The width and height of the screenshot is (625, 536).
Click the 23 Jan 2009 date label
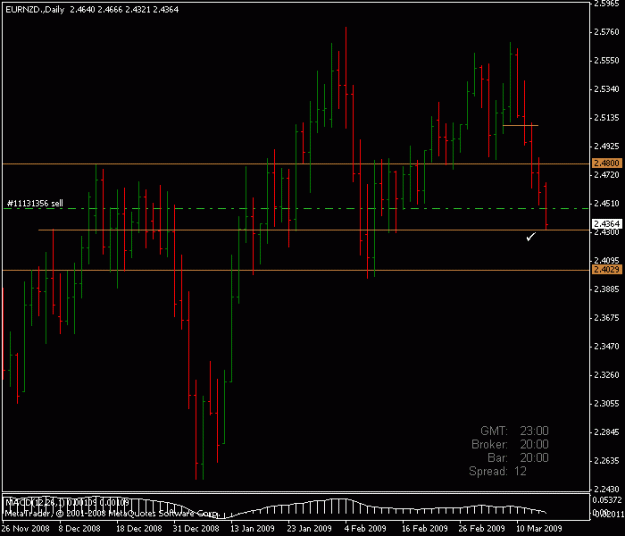click(309, 528)
